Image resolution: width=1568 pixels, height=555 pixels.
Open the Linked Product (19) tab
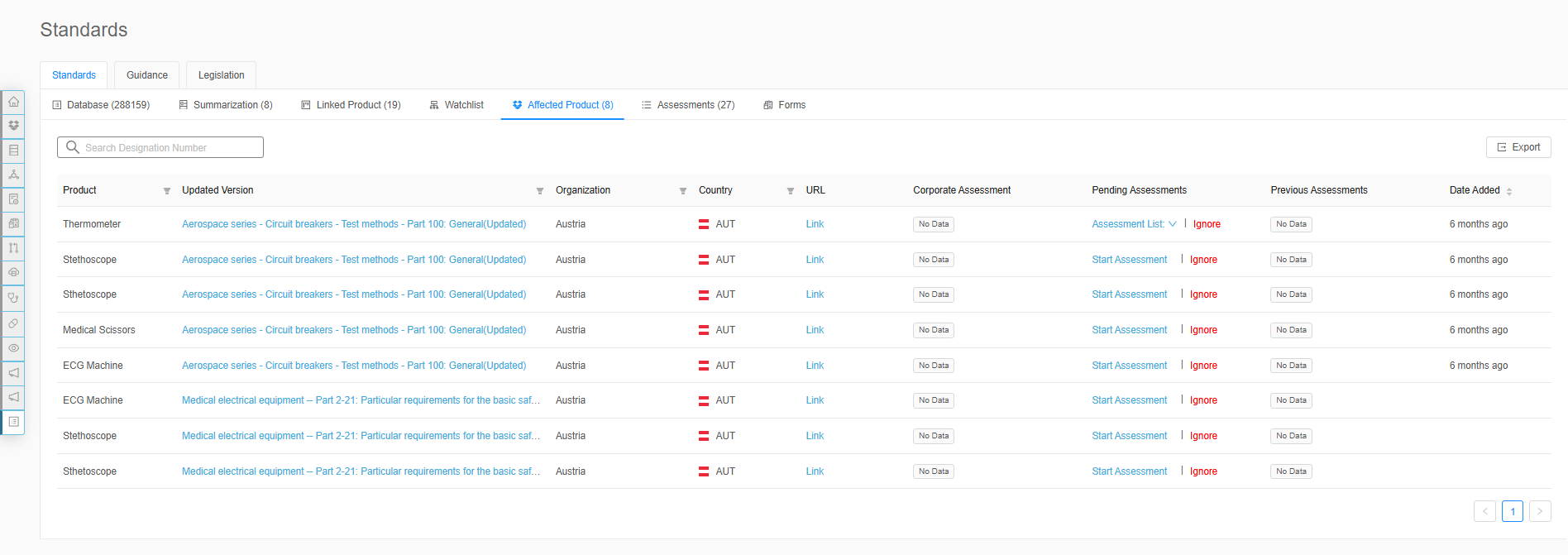coord(351,105)
